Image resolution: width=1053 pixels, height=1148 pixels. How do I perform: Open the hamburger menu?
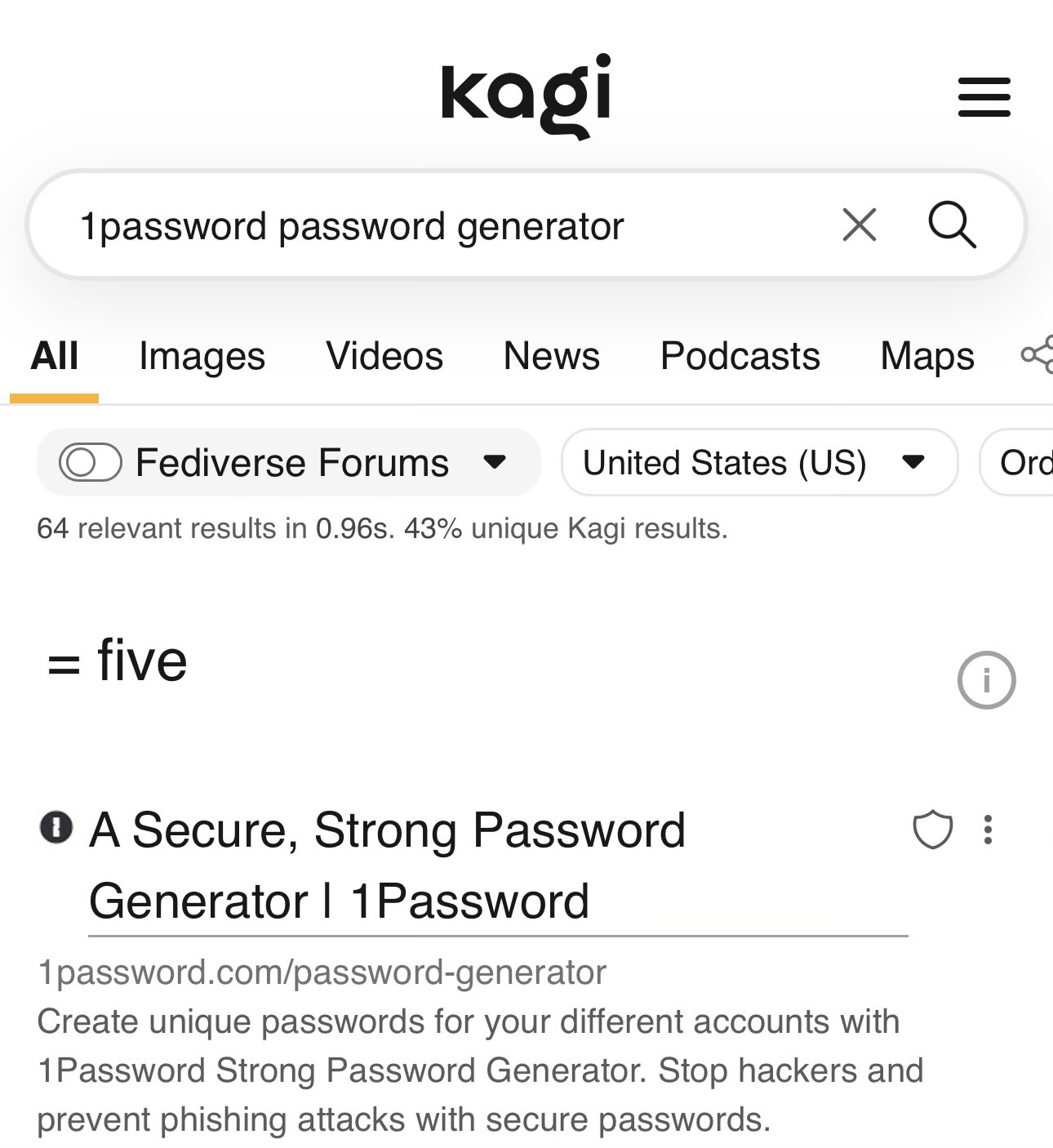point(983,96)
